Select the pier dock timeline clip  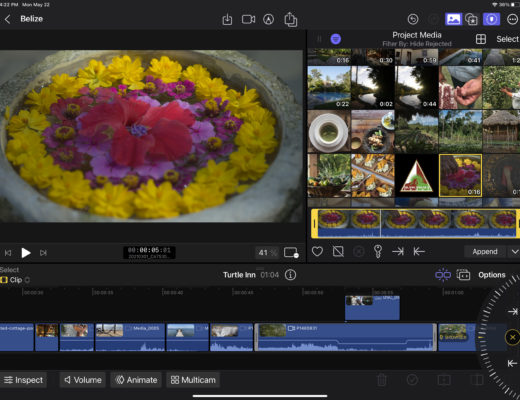pyautogui.click(x=187, y=337)
